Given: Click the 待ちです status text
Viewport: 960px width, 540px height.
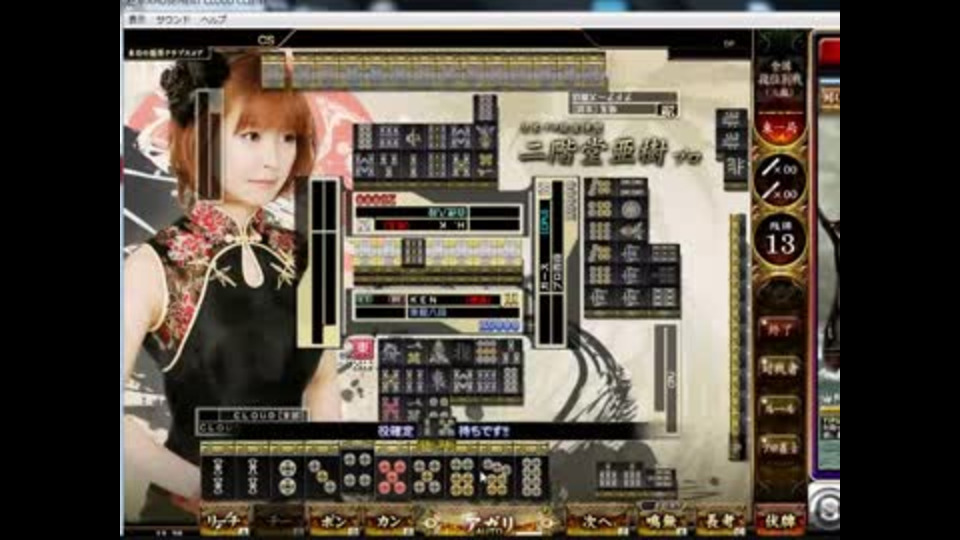Looking at the screenshot, I should coord(484,431).
